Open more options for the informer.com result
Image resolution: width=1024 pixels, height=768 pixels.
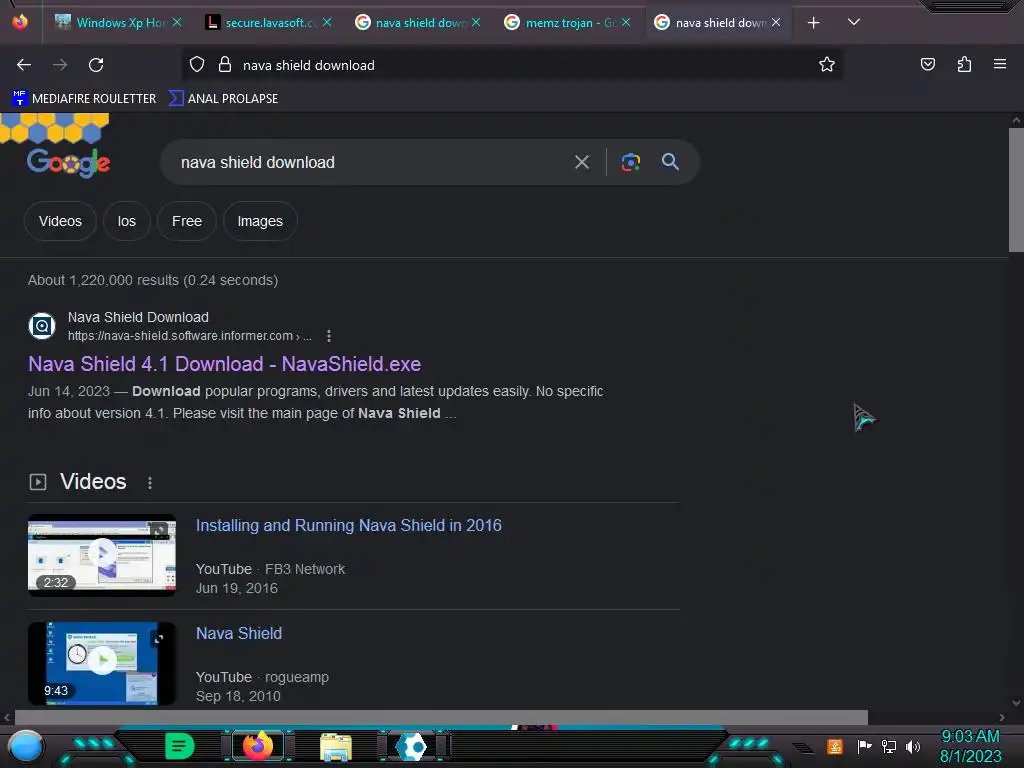[328, 336]
